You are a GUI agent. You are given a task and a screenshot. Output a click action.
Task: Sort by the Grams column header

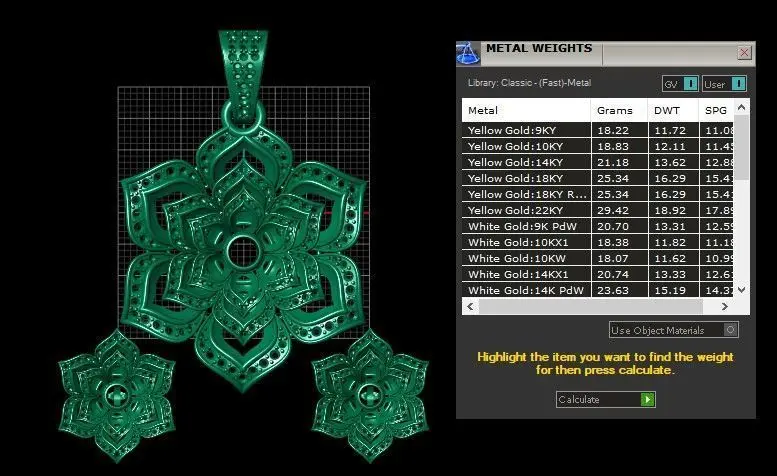619,110
